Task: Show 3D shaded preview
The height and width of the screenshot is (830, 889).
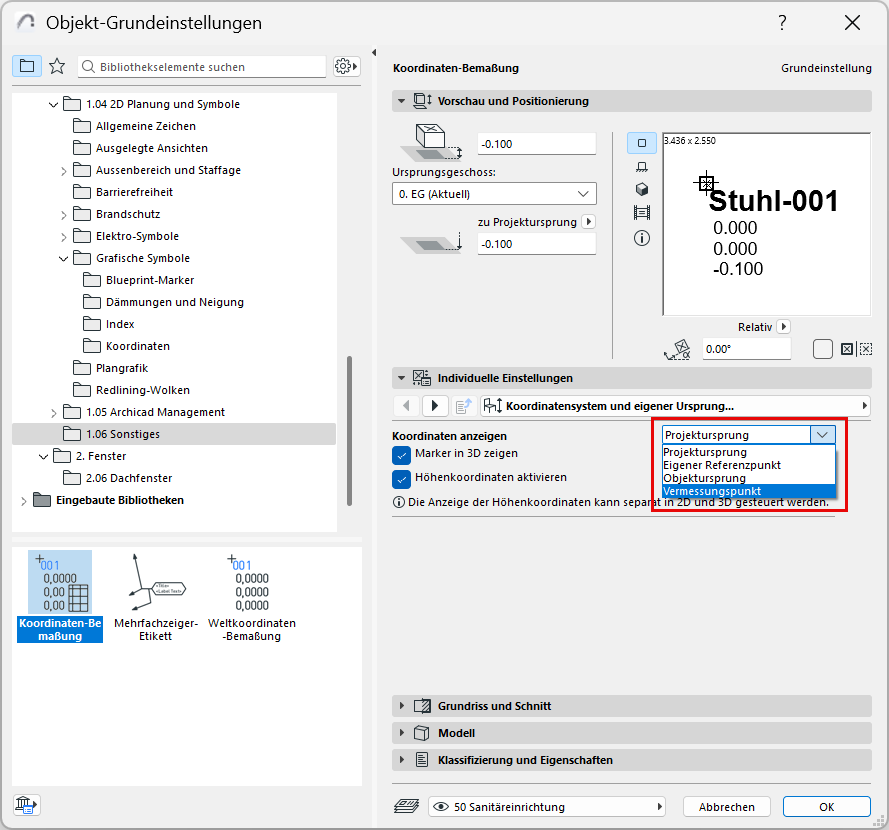Action: coord(642,189)
